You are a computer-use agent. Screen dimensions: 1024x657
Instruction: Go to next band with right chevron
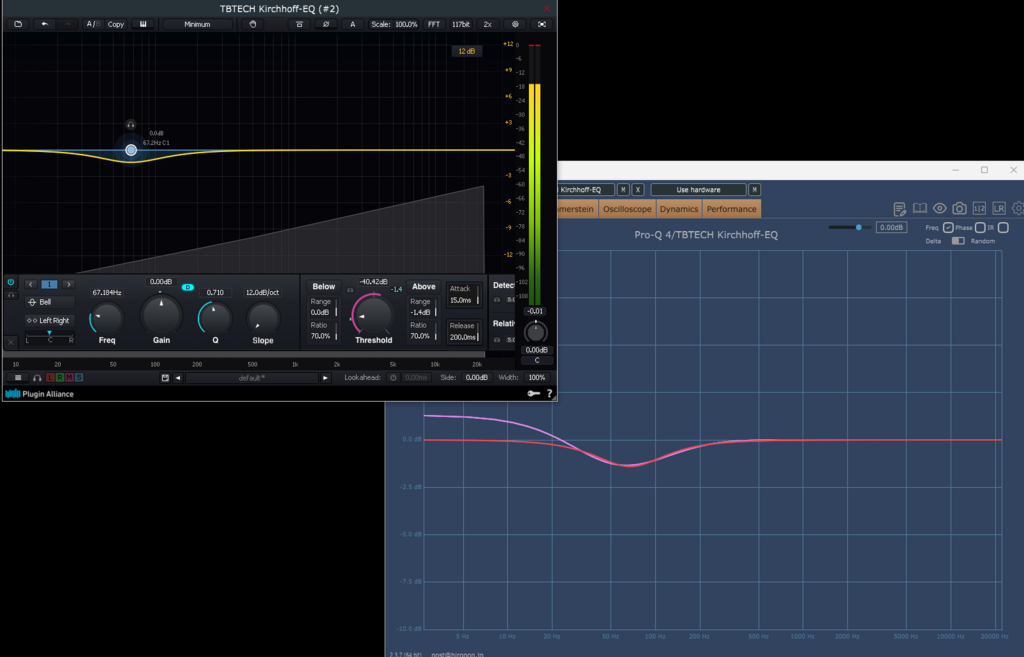click(68, 284)
